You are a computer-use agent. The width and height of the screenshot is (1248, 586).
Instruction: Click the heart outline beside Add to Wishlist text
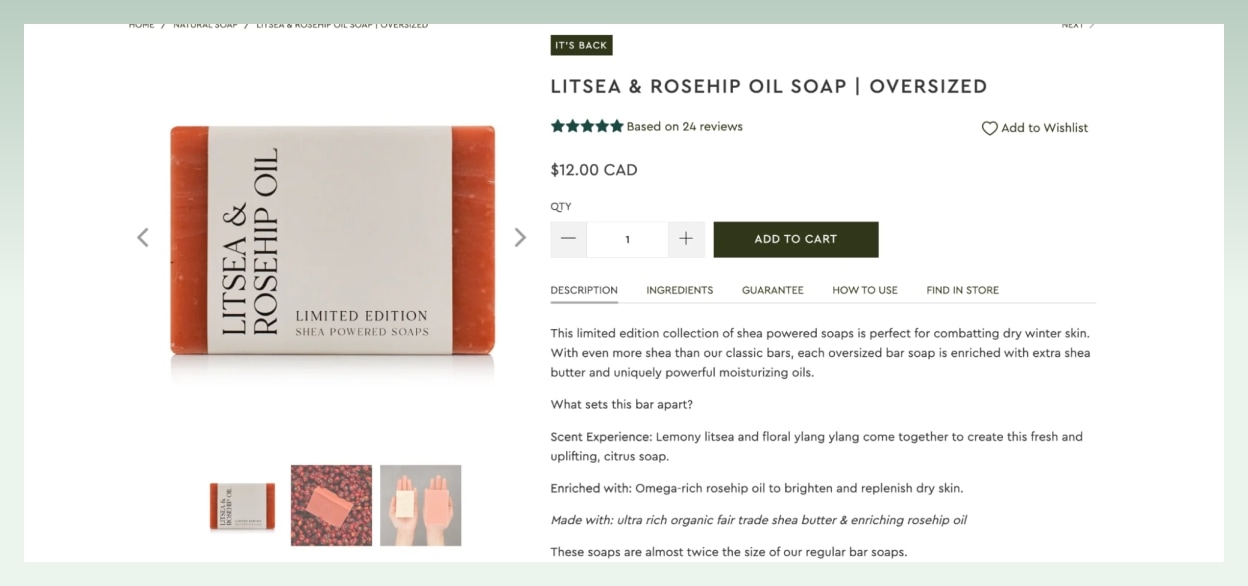click(x=989, y=128)
